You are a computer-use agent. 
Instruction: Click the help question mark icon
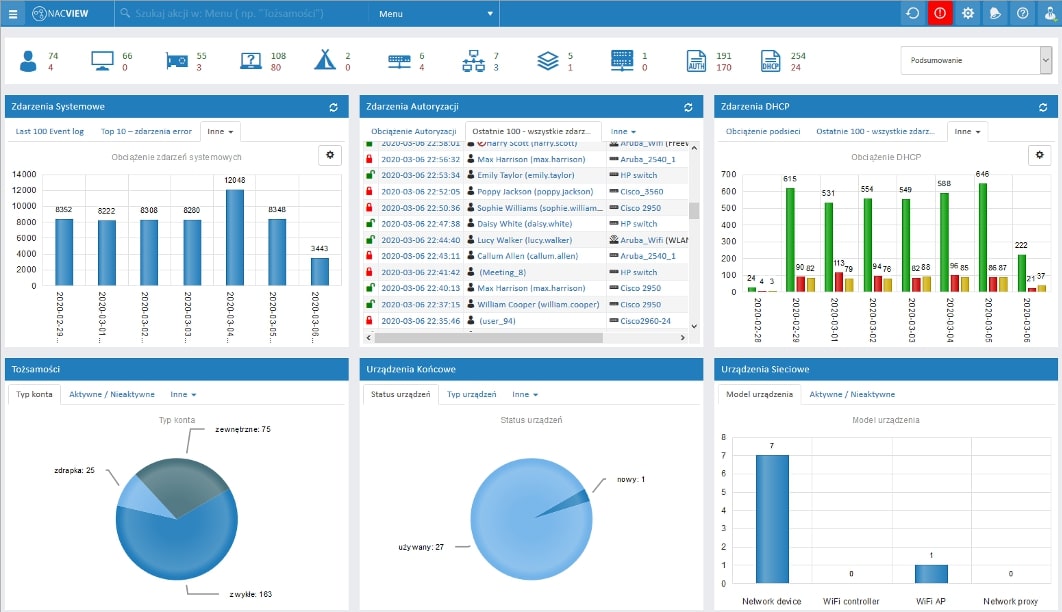(1022, 14)
